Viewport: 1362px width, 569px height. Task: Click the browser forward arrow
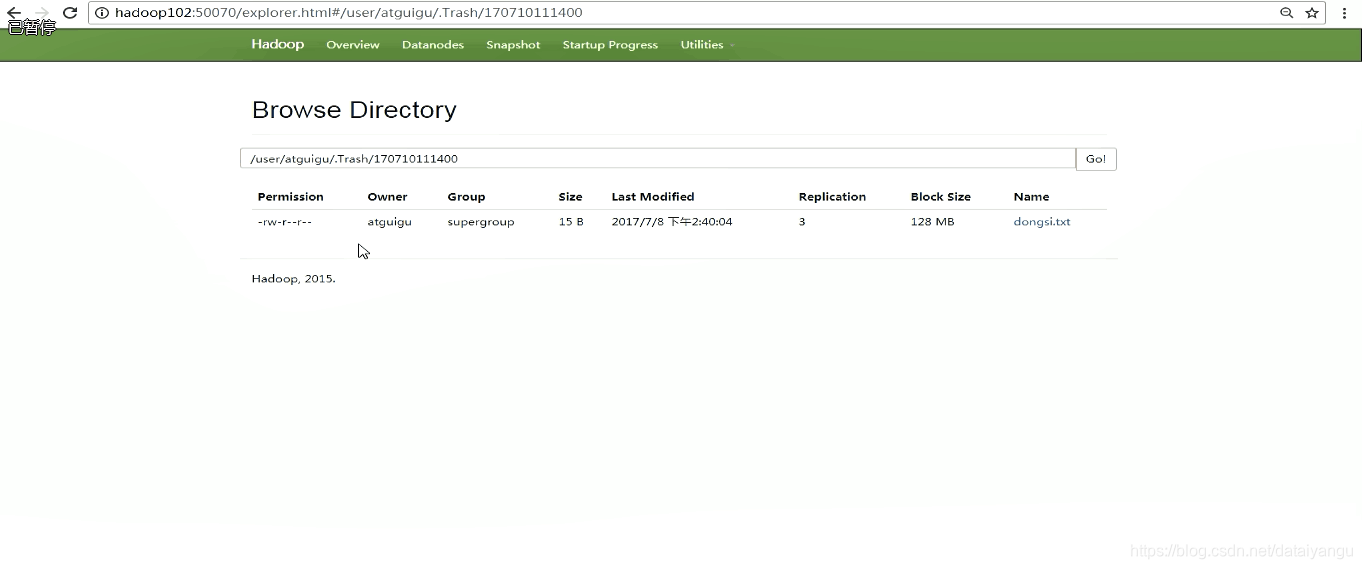click(42, 13)
